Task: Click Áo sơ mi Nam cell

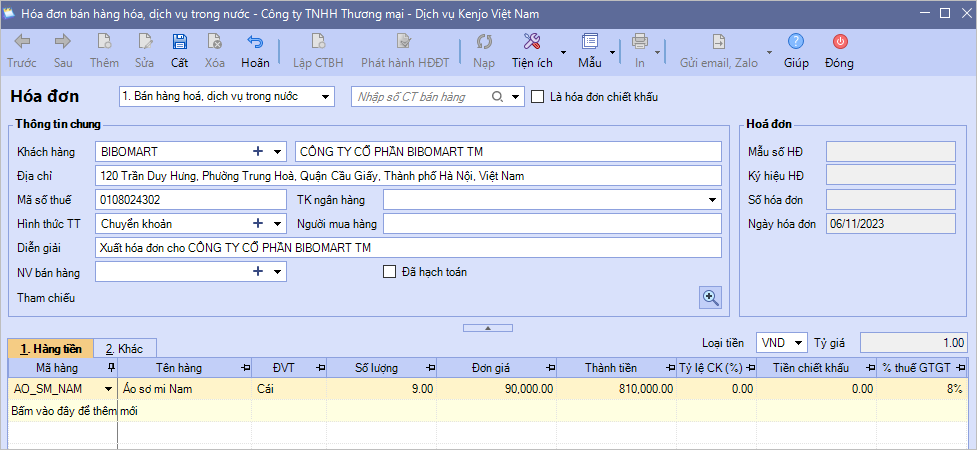Action: coord(184,389)
